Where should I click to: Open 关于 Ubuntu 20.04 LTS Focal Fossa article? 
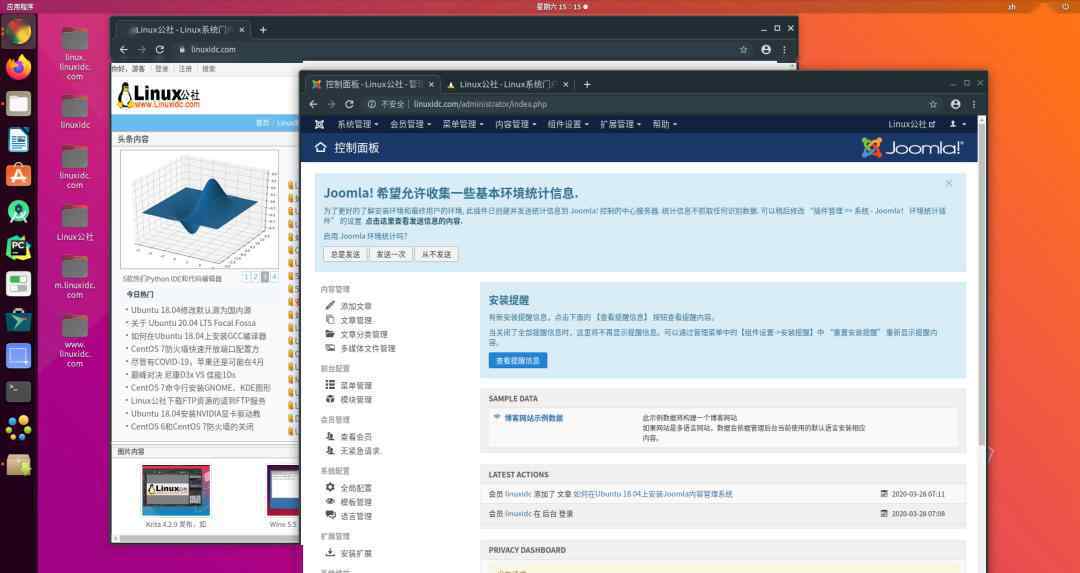(x=193, y=323)
